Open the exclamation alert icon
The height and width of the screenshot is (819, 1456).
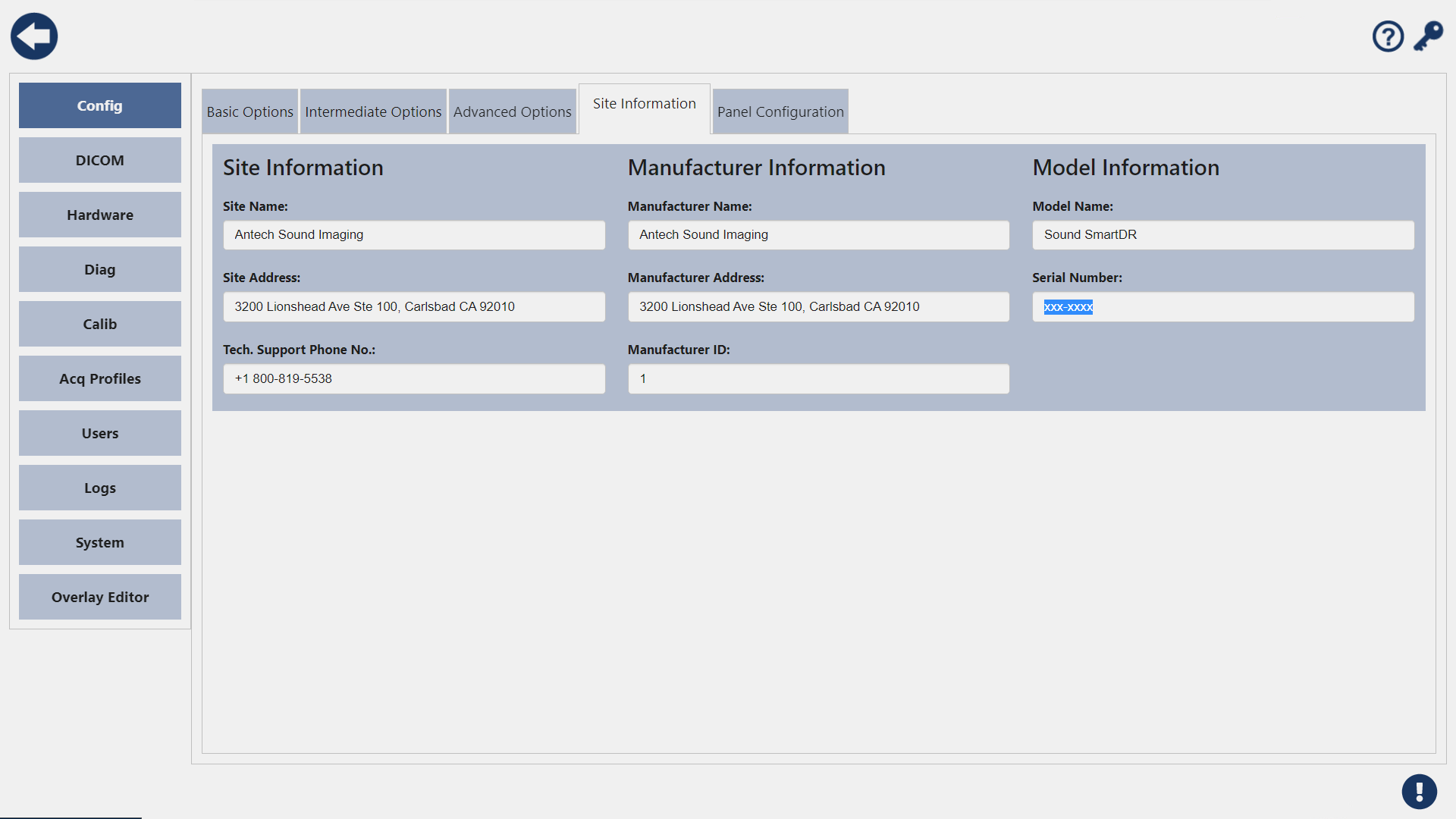point(1419,792)
